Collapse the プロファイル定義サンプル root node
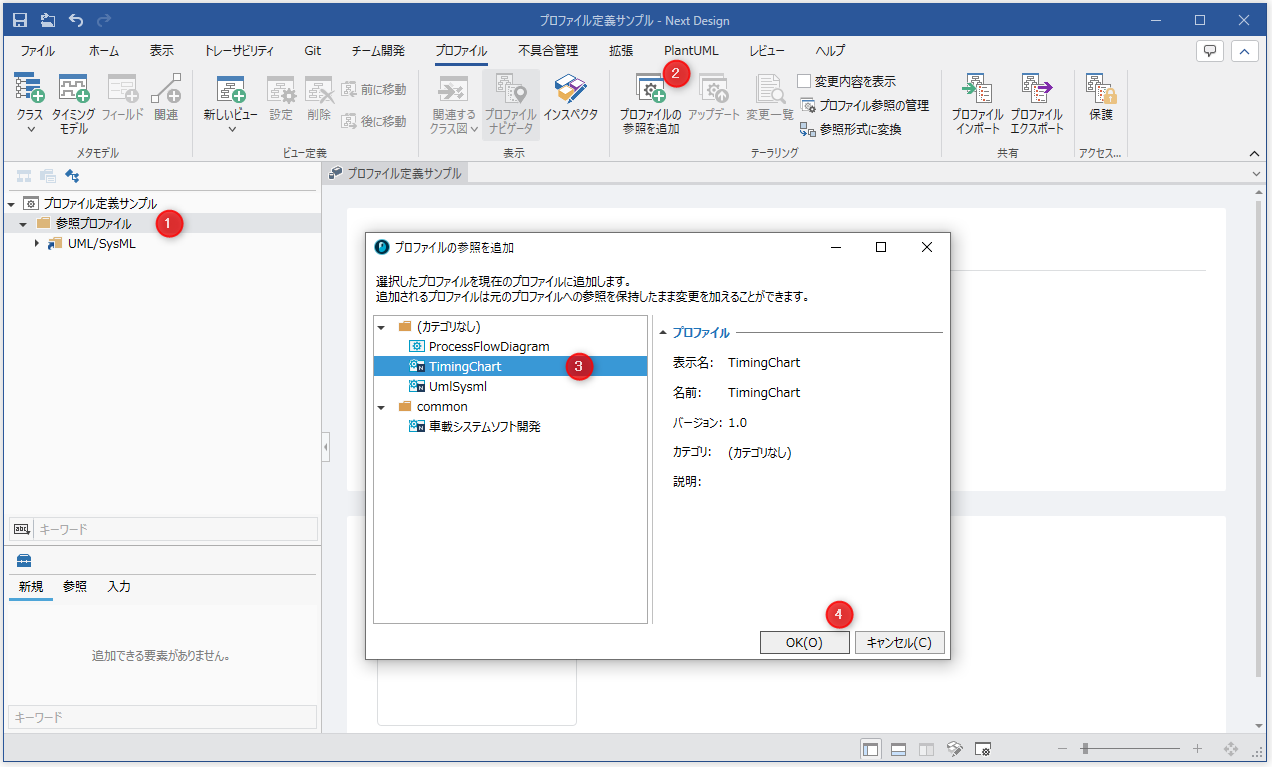 click(x=11, y=203)
